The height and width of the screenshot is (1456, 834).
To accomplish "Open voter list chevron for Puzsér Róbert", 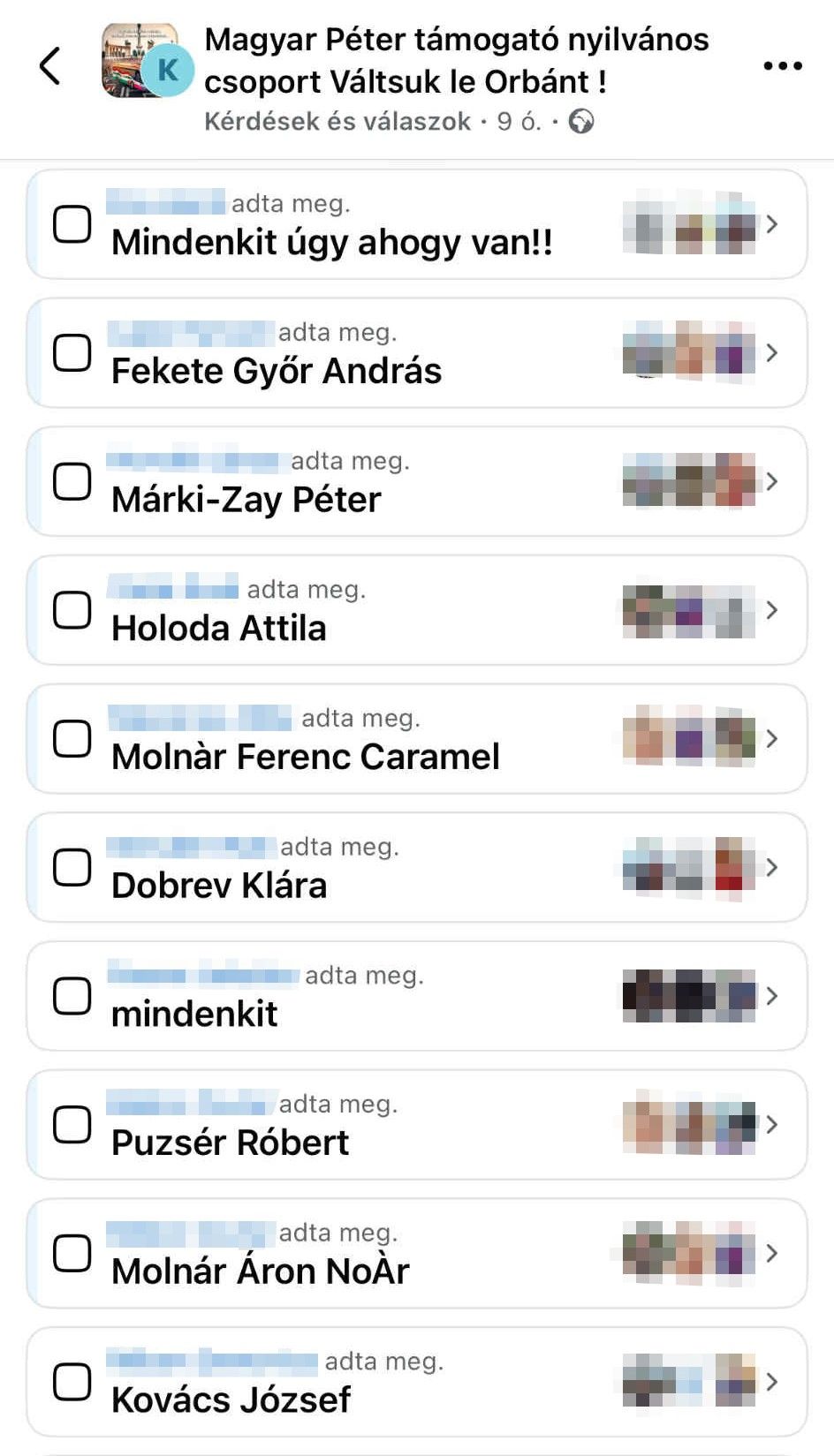I will (x=772, y=1124).
